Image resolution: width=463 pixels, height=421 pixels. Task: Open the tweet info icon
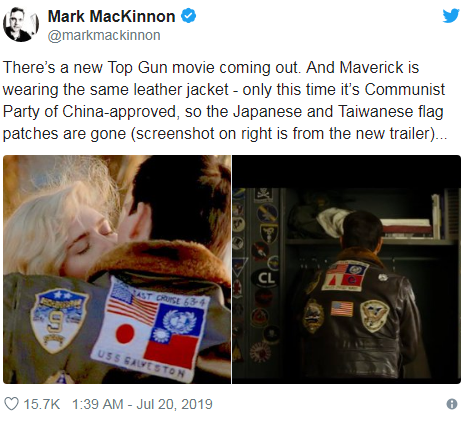point(452,404)
